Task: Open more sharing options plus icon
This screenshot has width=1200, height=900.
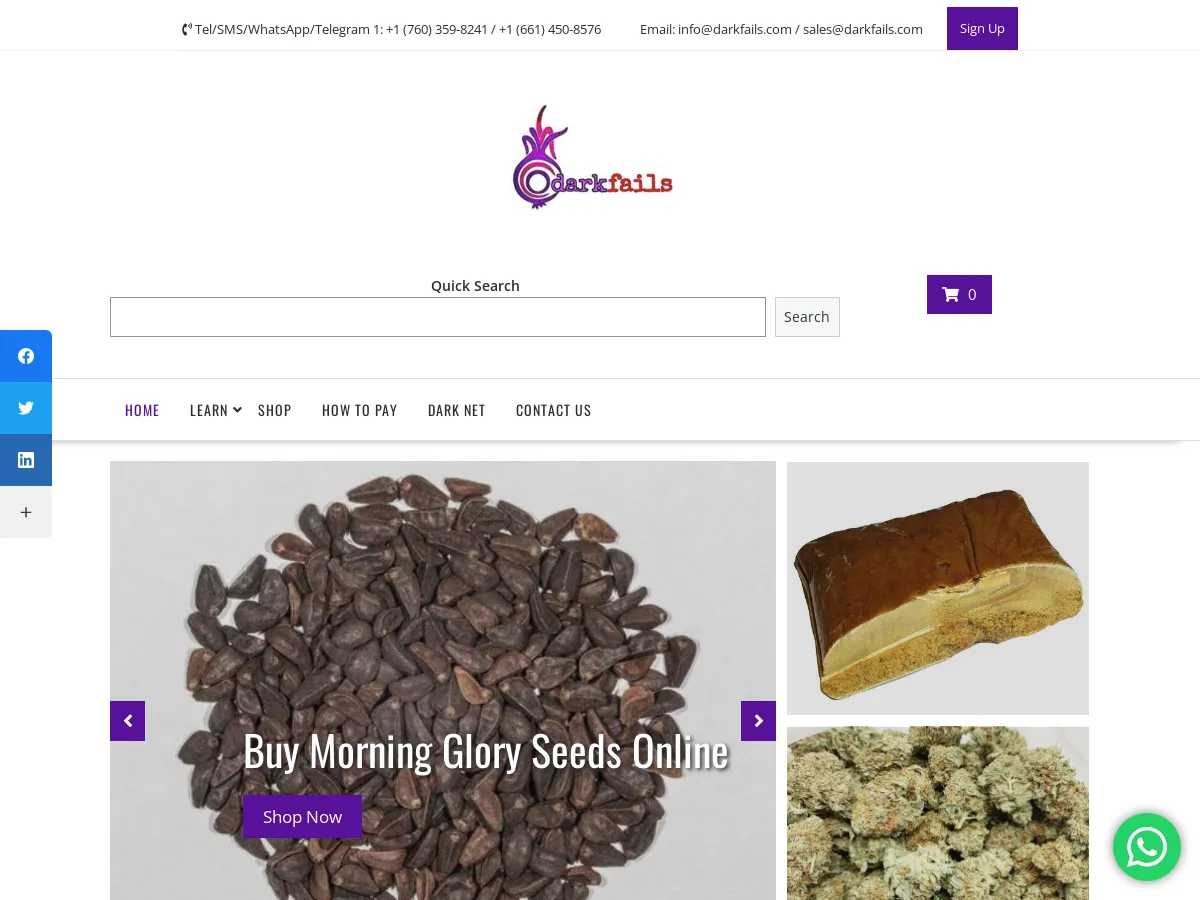Action: (x=26, y=512)
